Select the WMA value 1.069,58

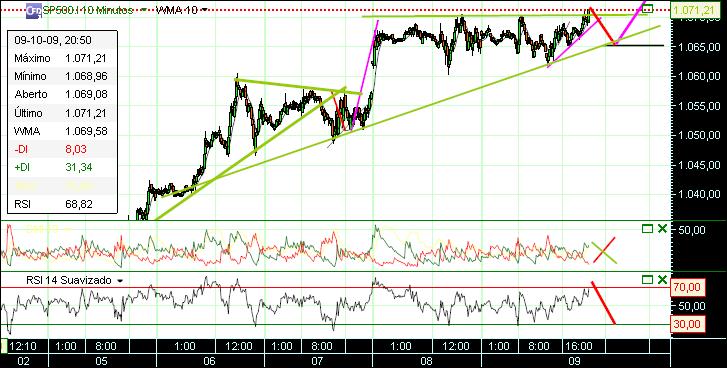point(86,131)
